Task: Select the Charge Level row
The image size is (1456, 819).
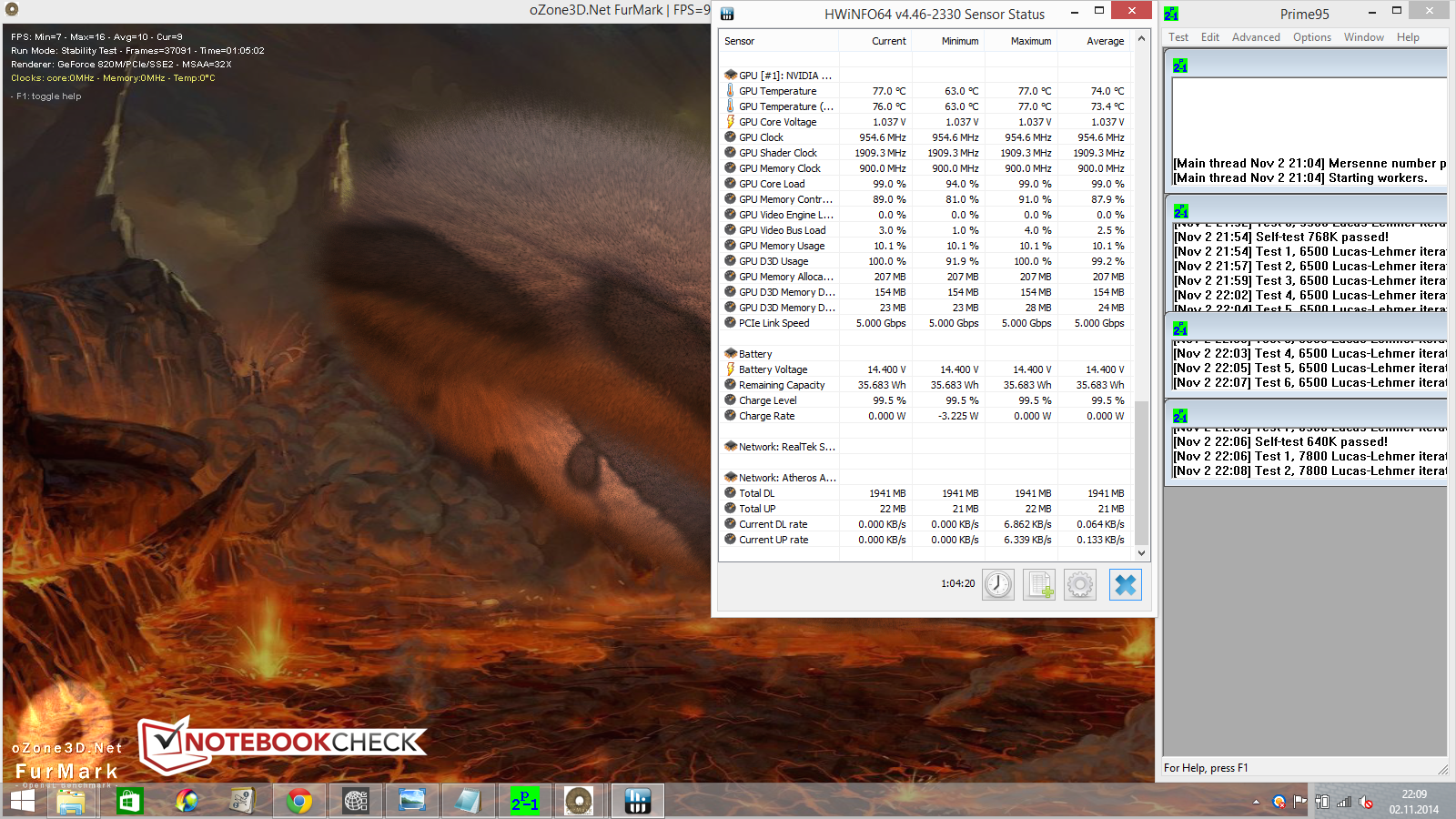Action: 926,400
